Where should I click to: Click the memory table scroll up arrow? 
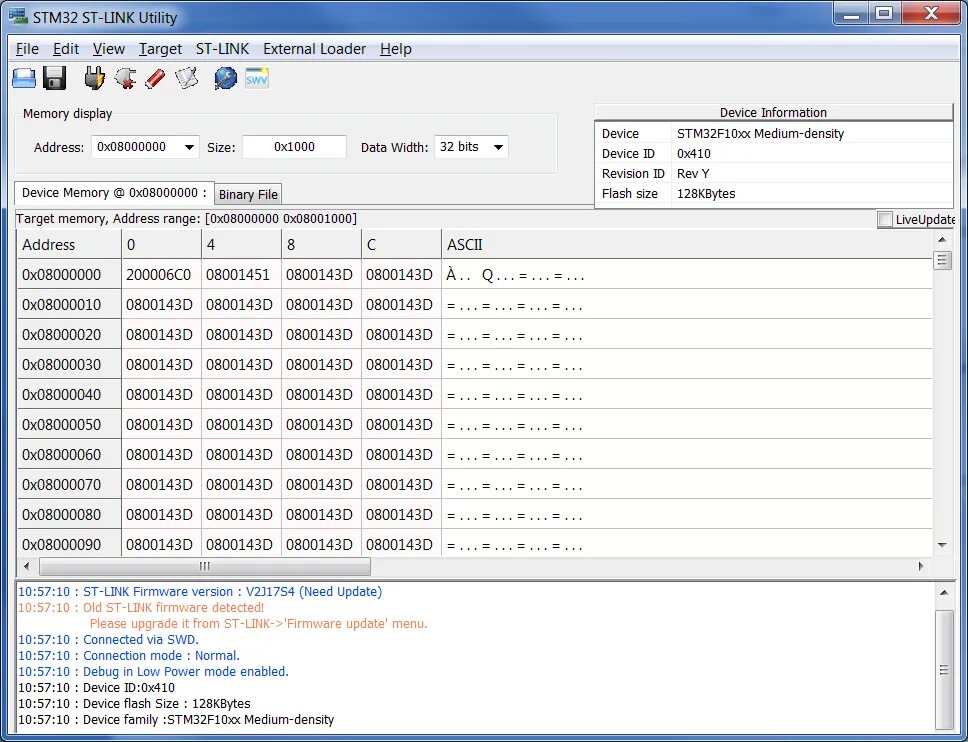[x=941, y=240]
